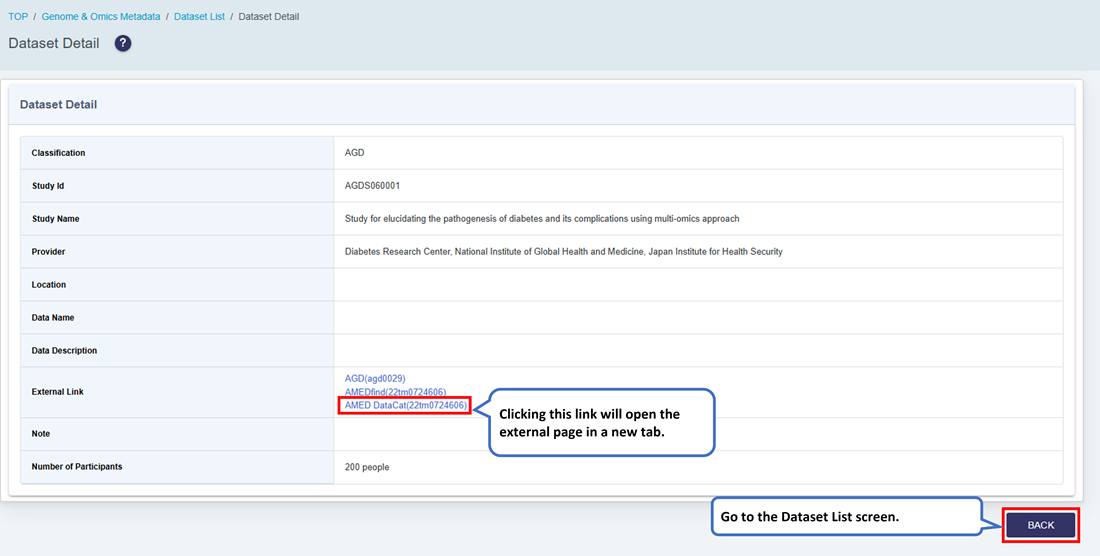Click the 200 people participants value
The image size is (1100, 556).
tap(367, 467)
